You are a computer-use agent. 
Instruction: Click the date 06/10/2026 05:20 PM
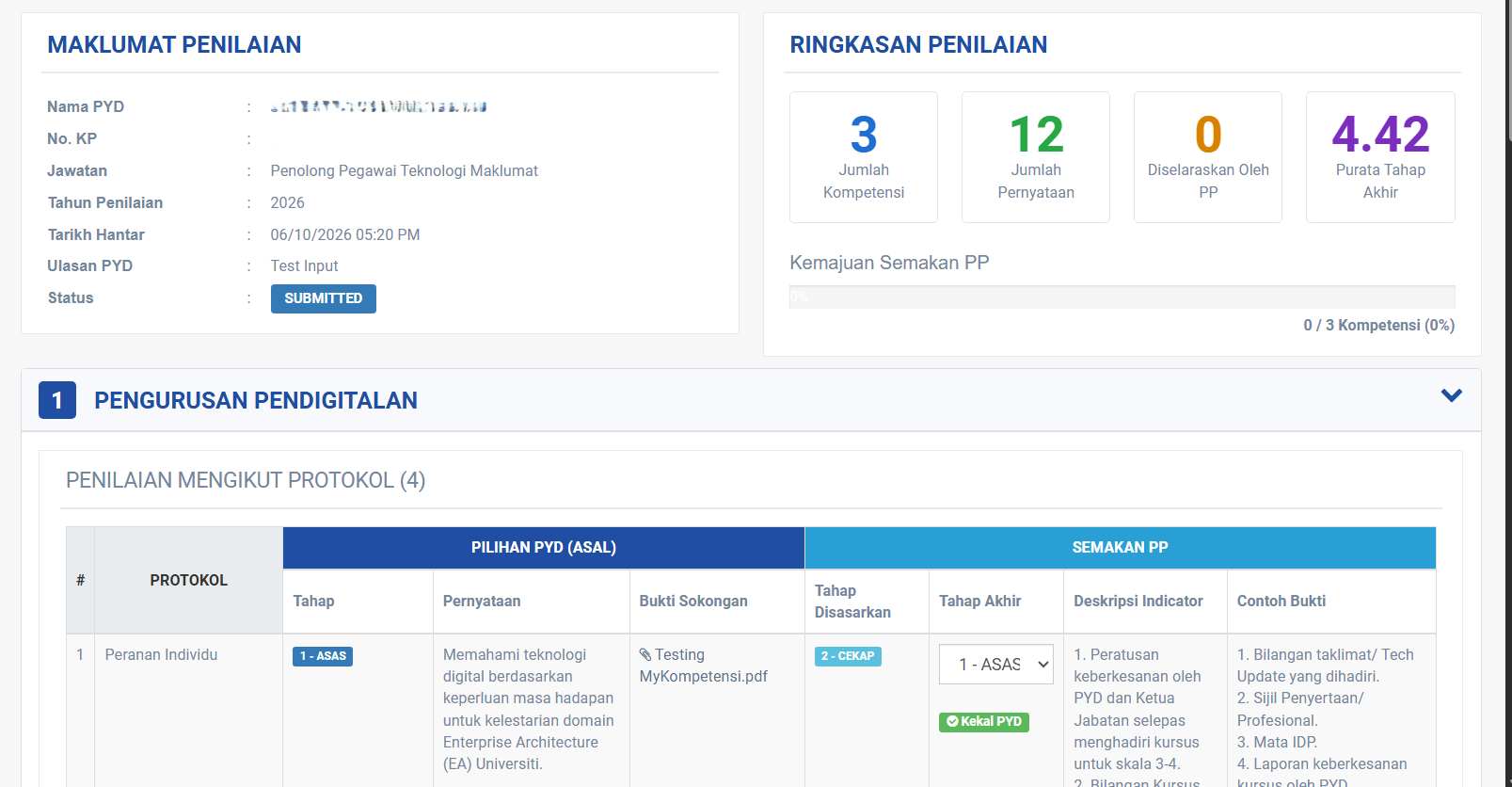click(345, 235)
